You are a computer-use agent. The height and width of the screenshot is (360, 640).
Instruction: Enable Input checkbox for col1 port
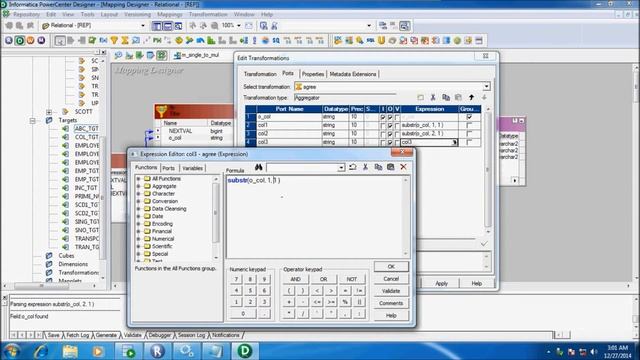tap(382, 125)
